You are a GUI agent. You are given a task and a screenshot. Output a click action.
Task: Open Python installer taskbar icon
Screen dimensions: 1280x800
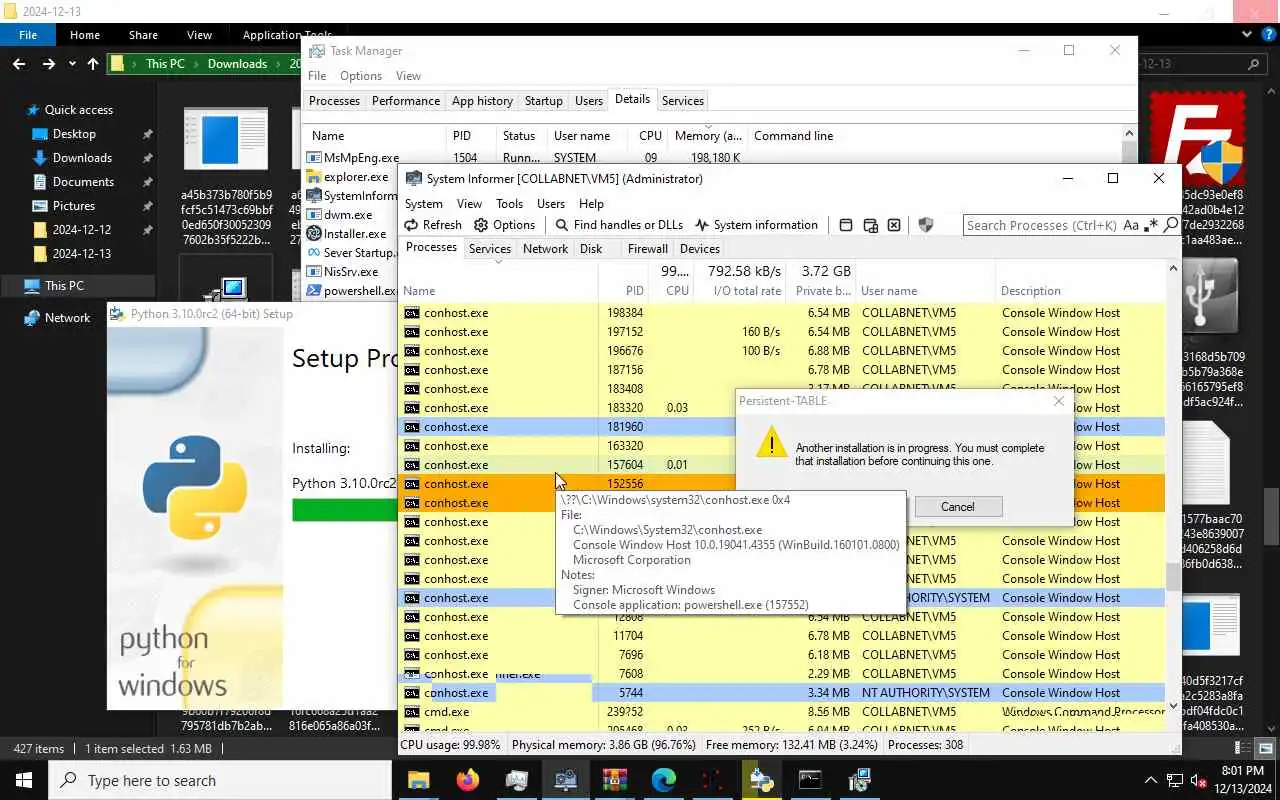point(761,780)
